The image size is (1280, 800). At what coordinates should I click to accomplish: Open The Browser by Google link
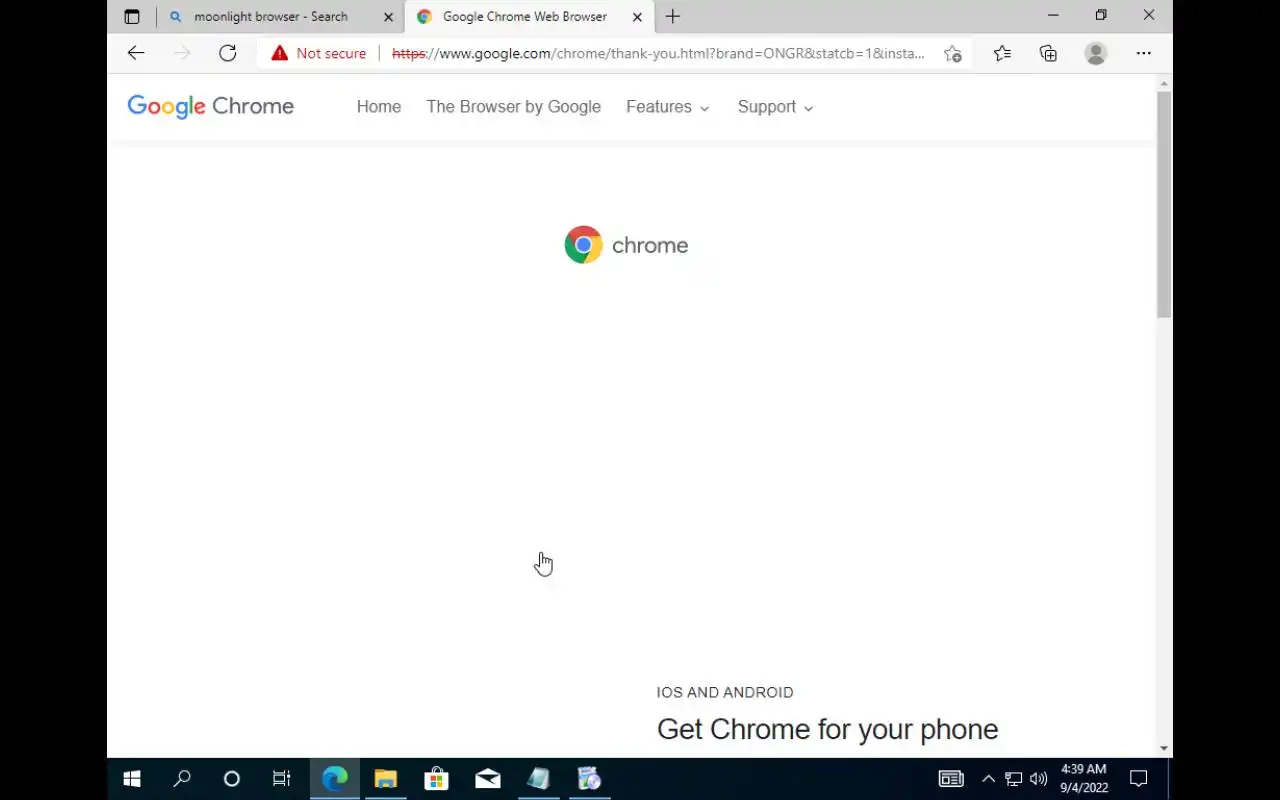[x=514, y=107]
